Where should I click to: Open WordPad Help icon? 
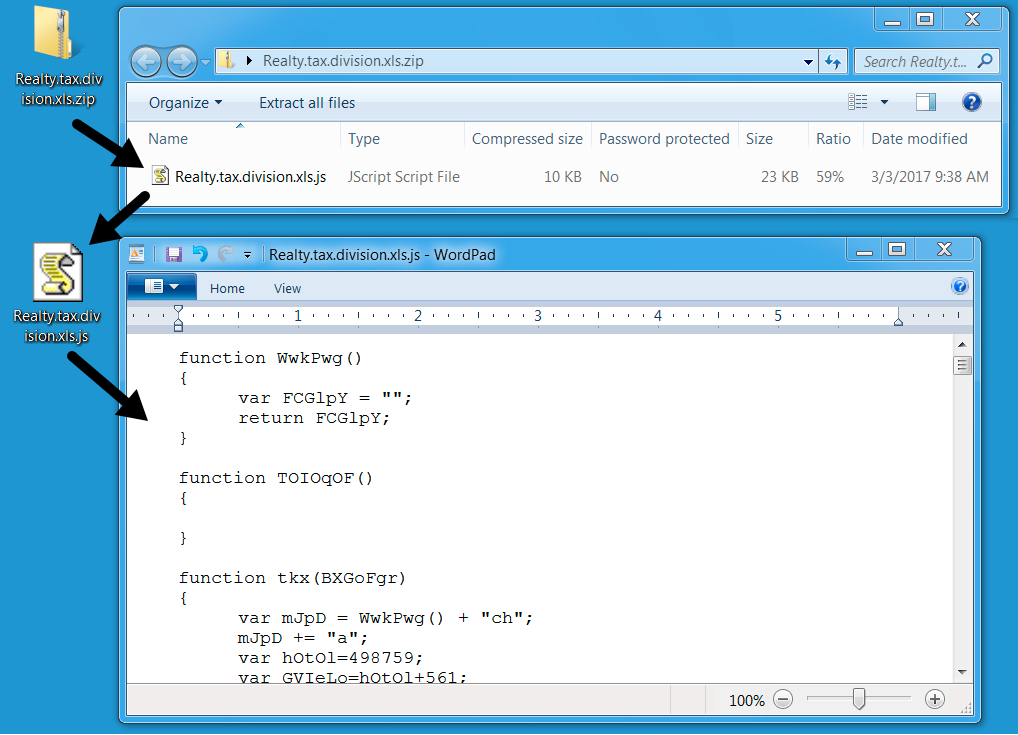960,286
